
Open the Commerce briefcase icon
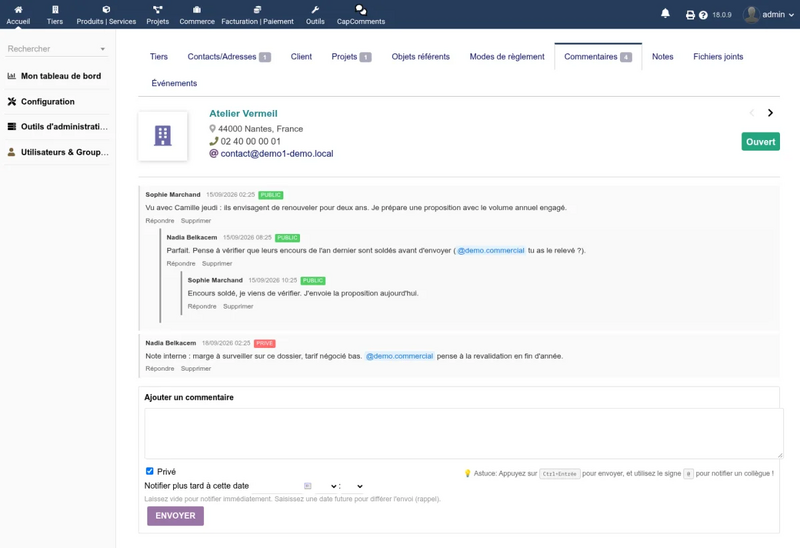197,10
